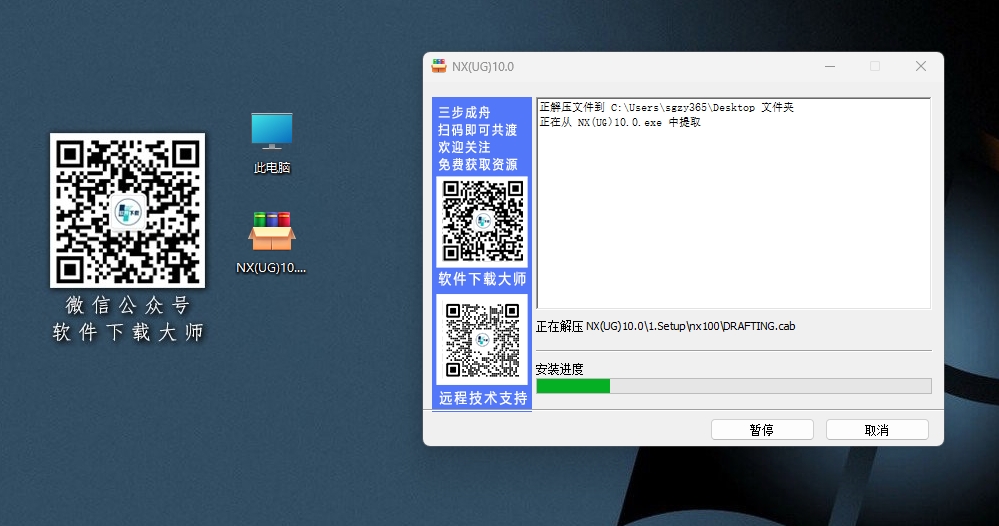Click the 暂停 button
Viewport: 999px width, 526px height.
pyautogui.click(x=762, y=430)
